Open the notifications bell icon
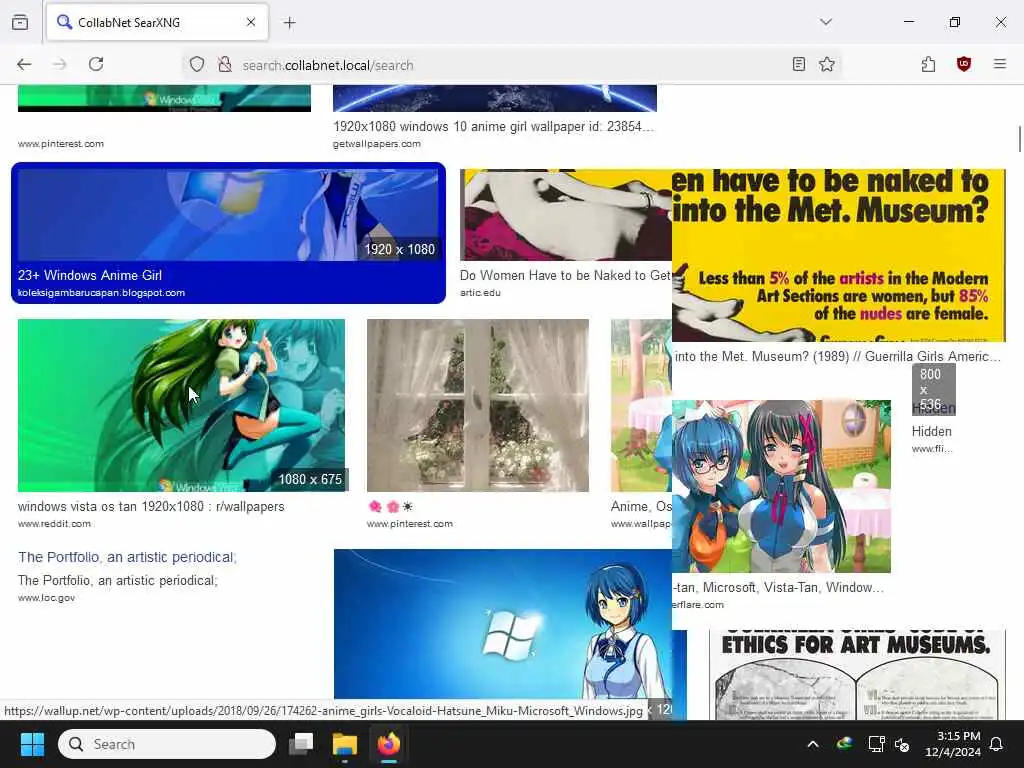 [997, 744]
